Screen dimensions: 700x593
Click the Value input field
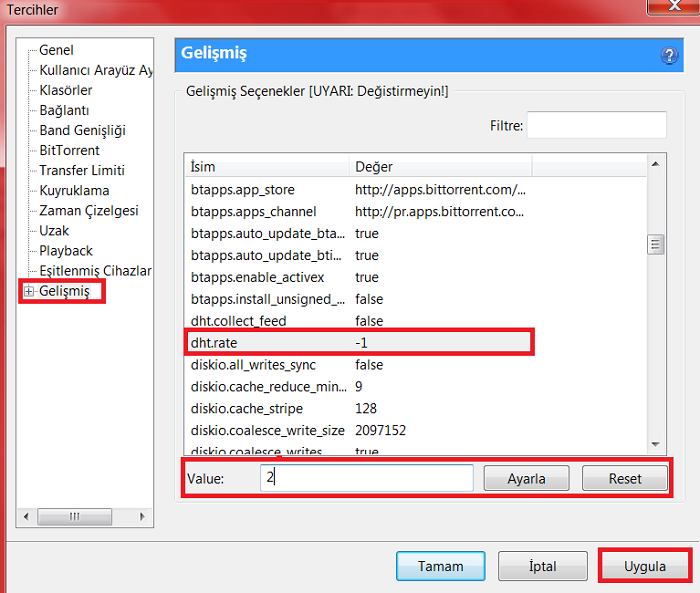367,478
